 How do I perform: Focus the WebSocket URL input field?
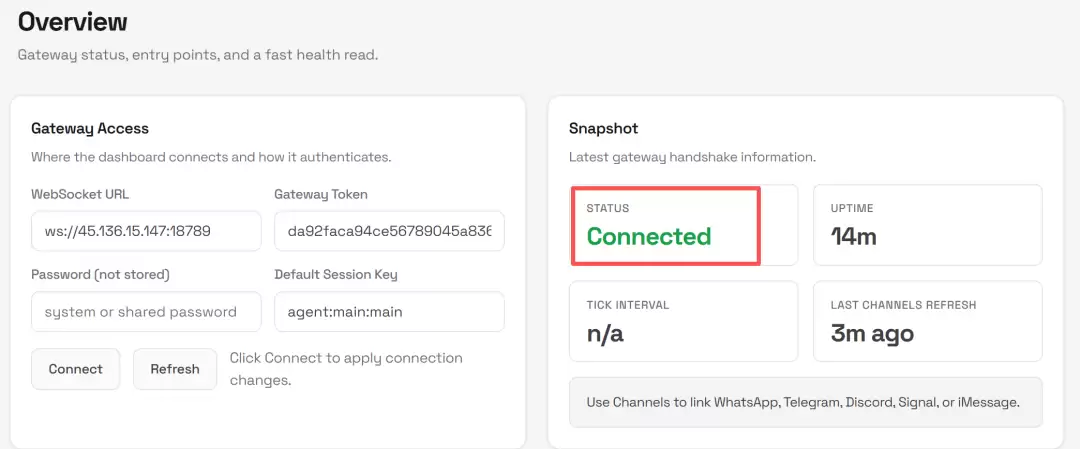pyautogui.click(x=146, y=231)
